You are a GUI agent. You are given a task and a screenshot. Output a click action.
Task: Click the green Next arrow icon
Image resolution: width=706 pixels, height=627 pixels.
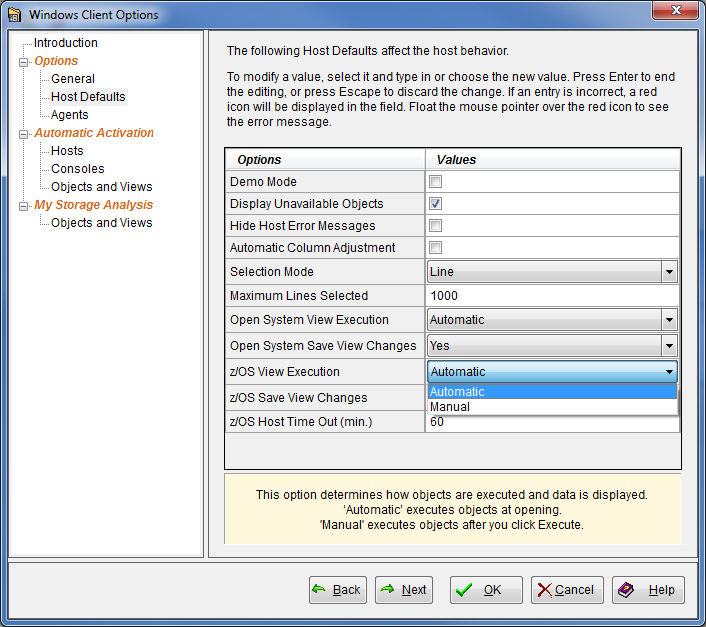click(x=387, y=589)
